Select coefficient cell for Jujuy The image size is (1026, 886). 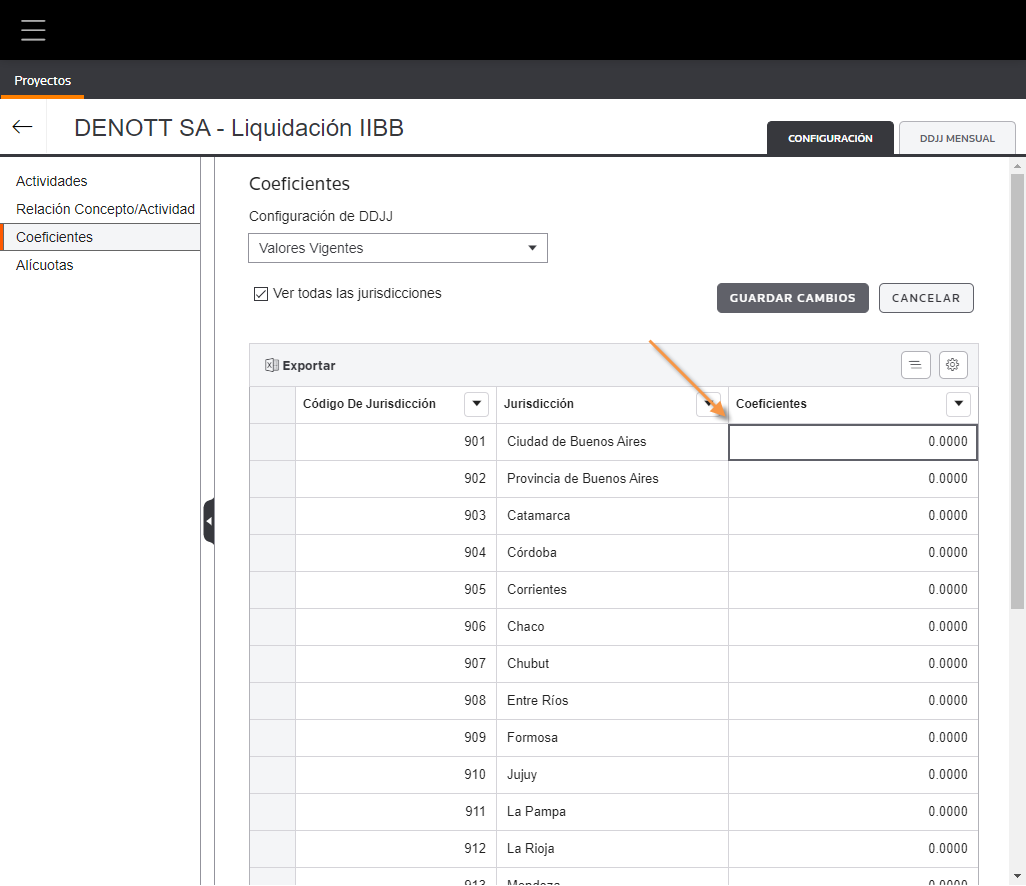(x=853, y=775)
